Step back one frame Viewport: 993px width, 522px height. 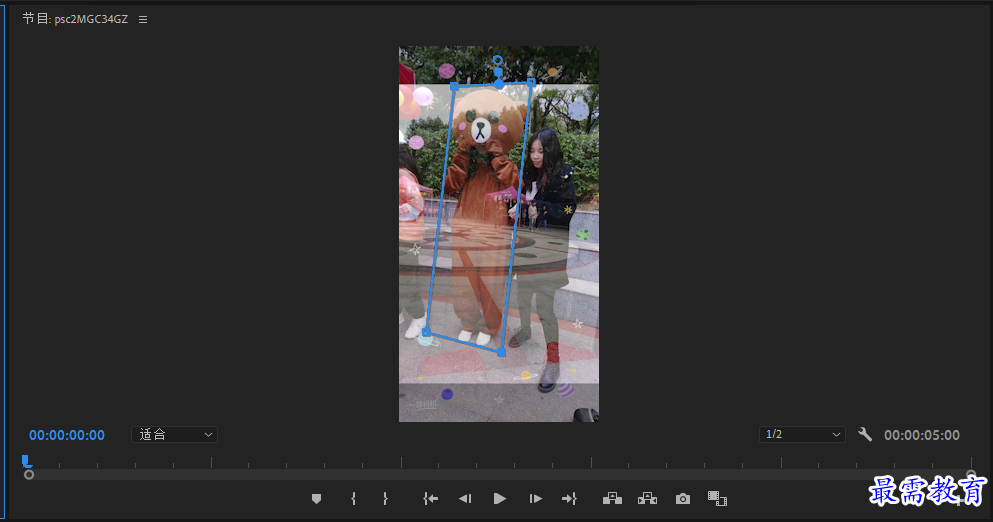coord(465,499)
